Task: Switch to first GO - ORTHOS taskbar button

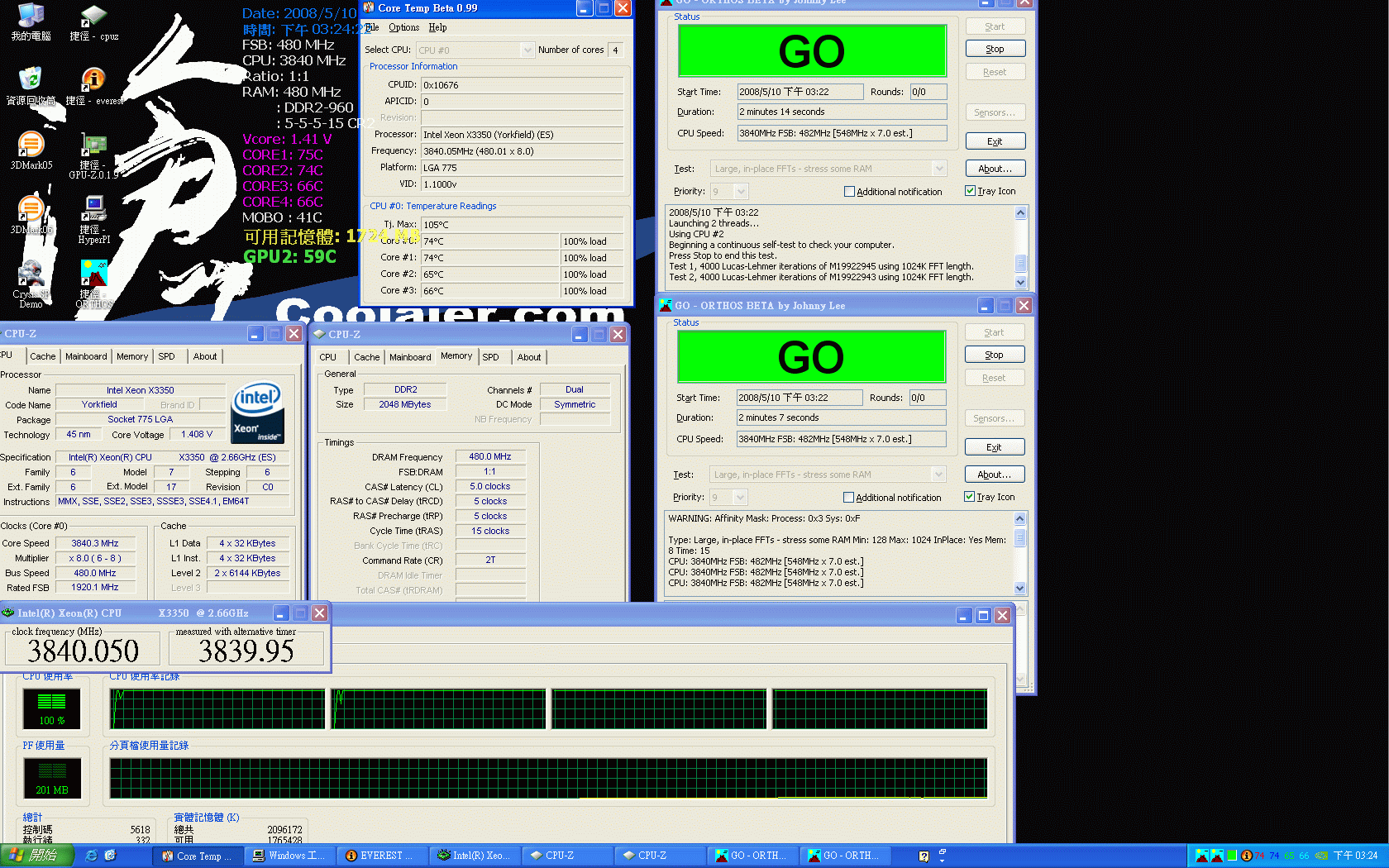Action: pyautogui.click(x=754, y=856)
